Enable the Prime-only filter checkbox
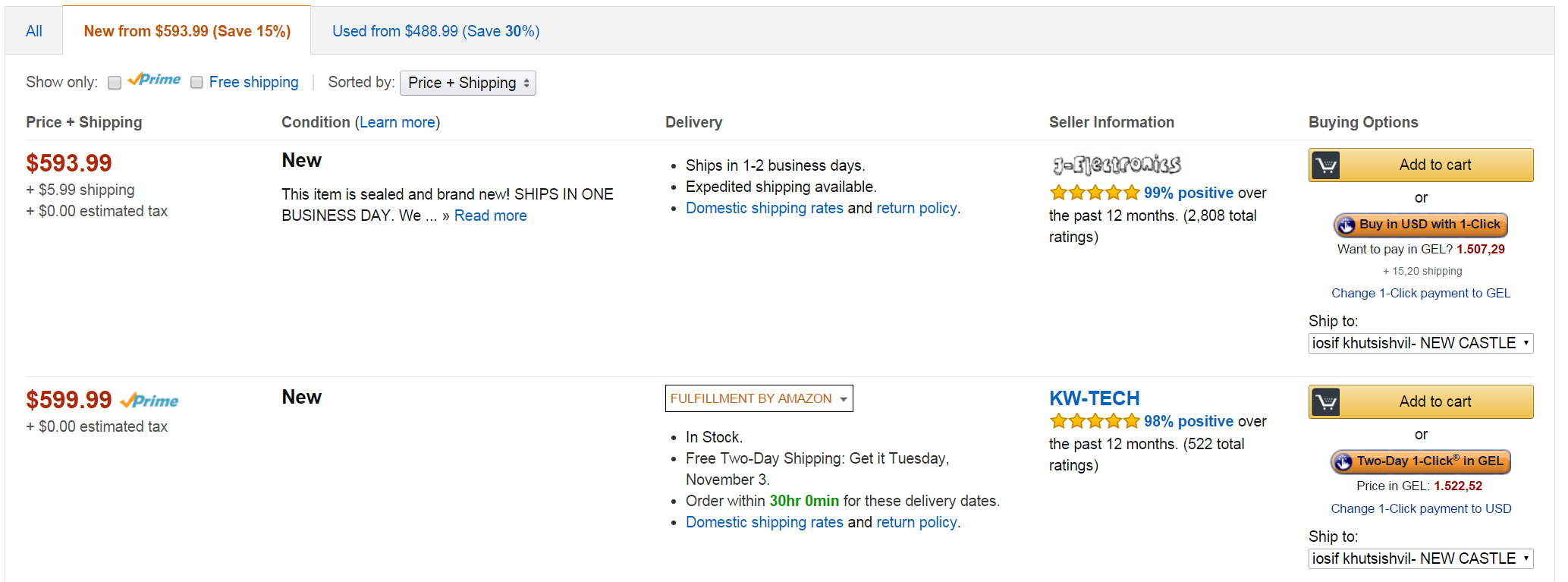This screenshot has width=1568, height=582. [x=115, y=83]
